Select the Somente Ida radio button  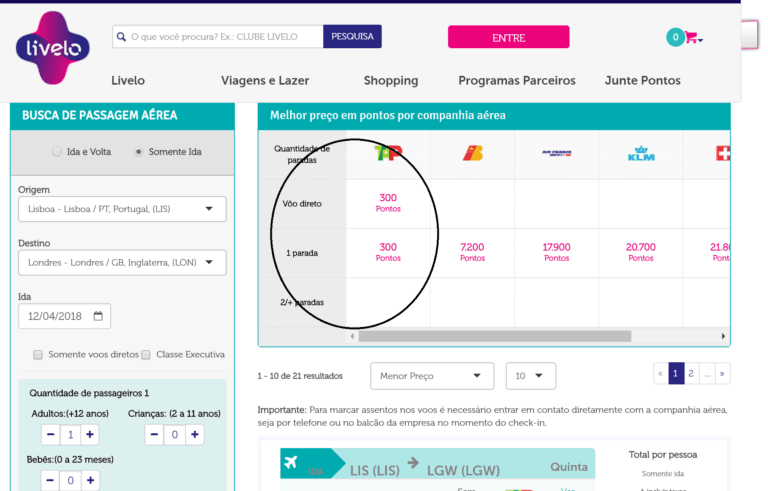tap(138, 152)
